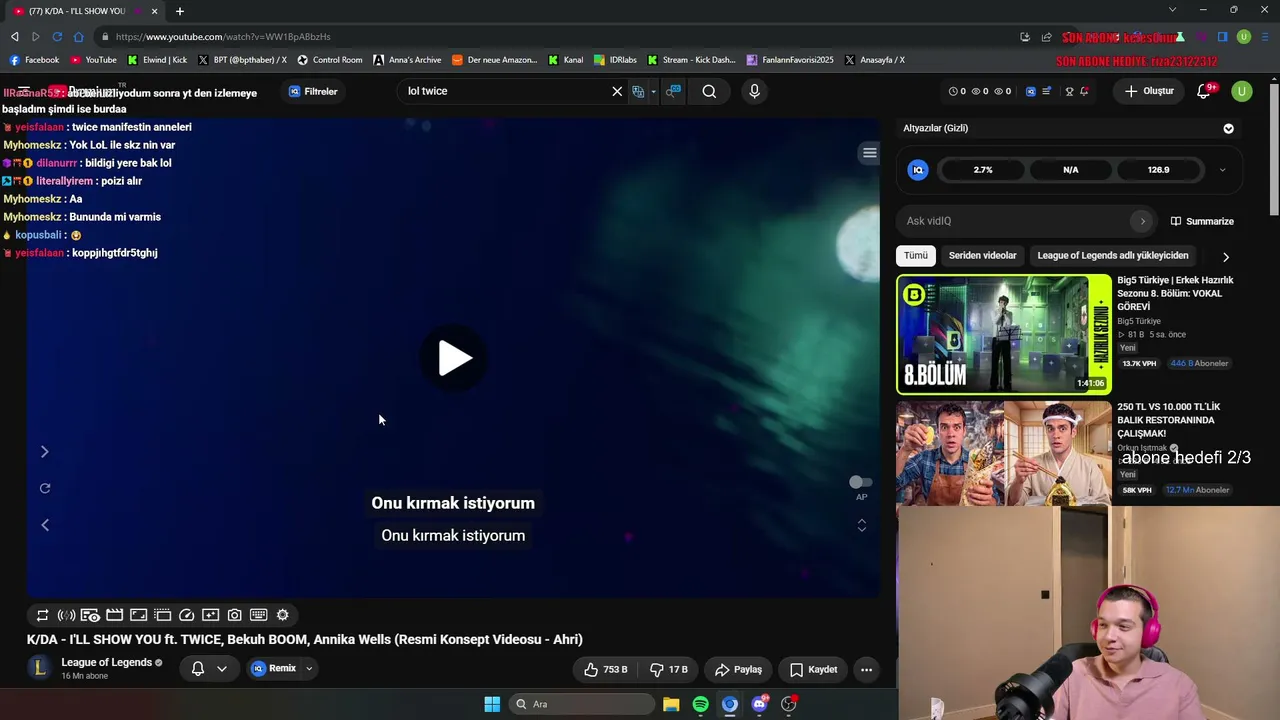The width and height of the screenshot is (1280, 720).
Task: Click the clapperboard icon under the video
Action: pyautogui.click(x=114, y=615)
